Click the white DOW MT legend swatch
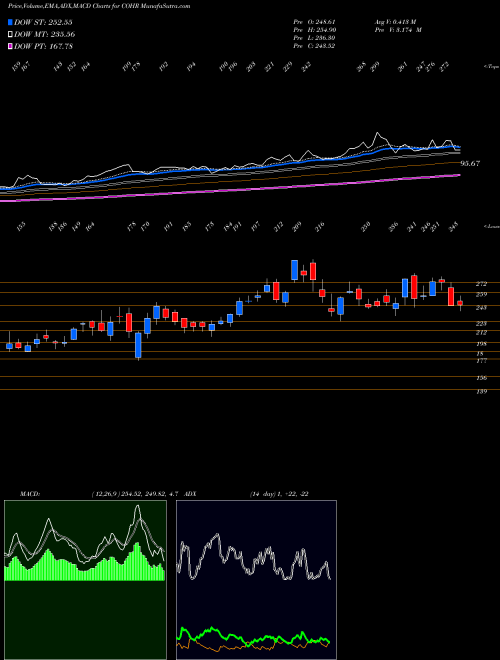500x660 pixels. 11,34
